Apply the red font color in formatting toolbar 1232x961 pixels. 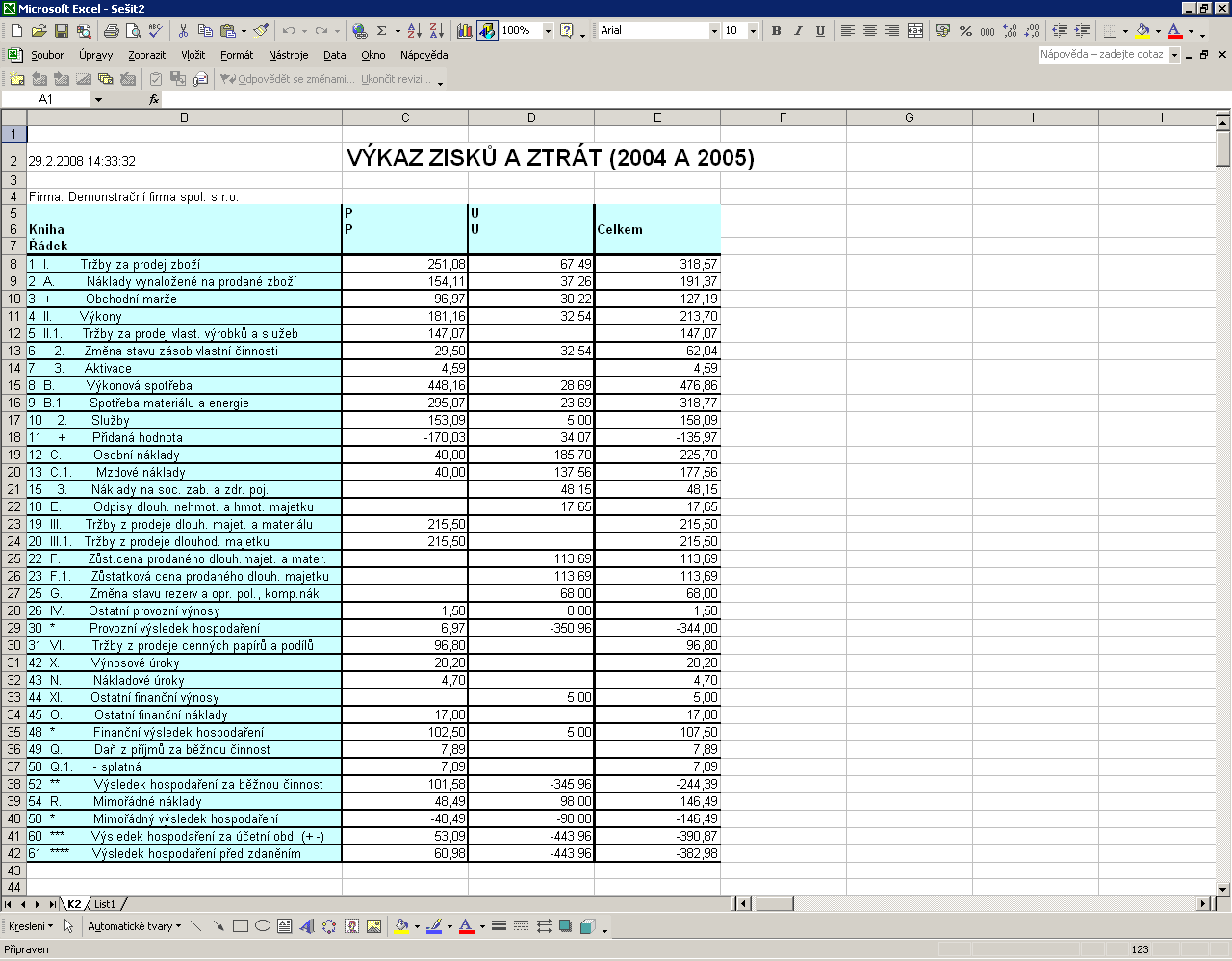[1174, 31]
